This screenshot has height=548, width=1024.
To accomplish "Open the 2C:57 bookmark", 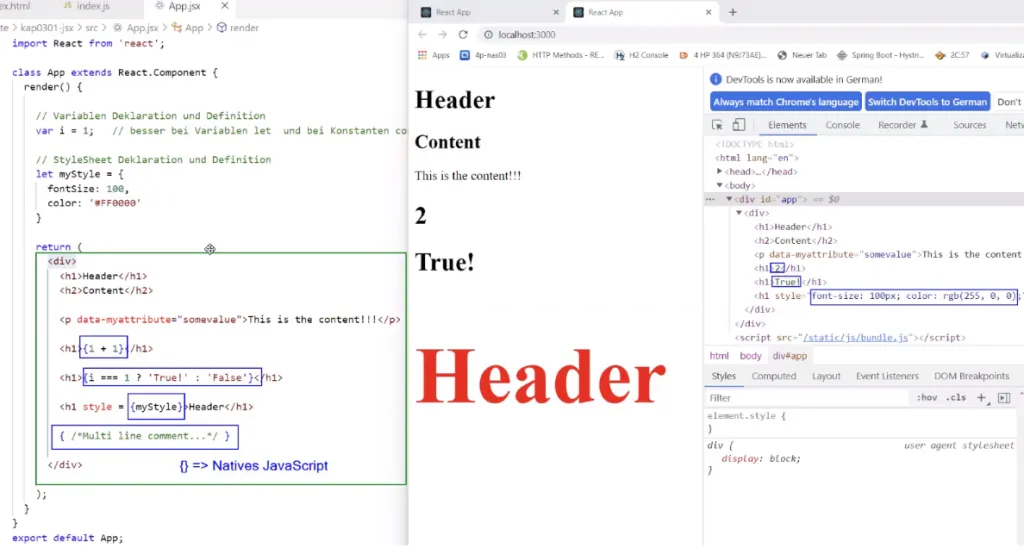I will click(x=952, y=56).
